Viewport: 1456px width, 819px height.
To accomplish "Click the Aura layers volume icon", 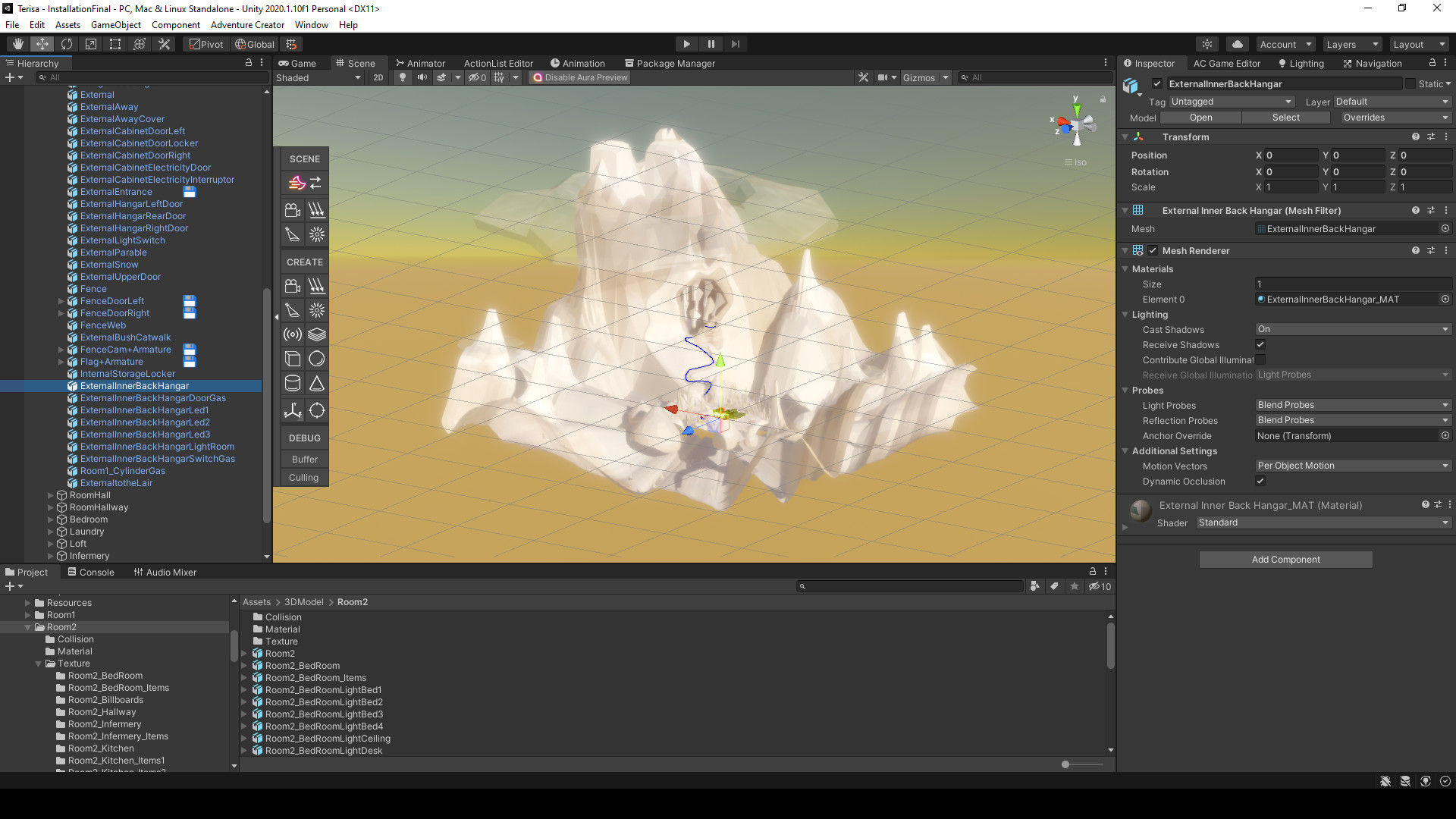I will [x=317, y=334].
